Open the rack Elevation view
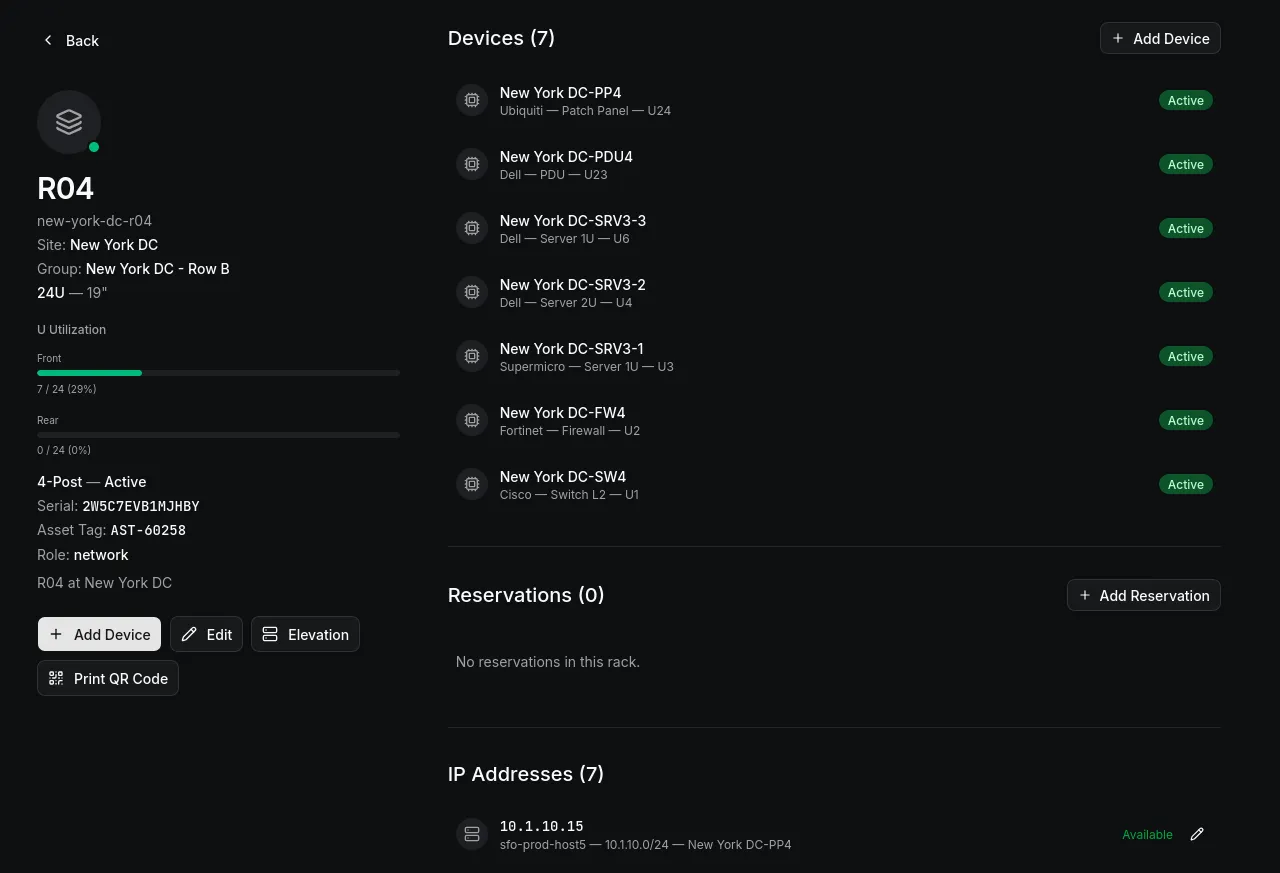Image resolution: width=1280 pixels, height=873 pixels. pos(305,634)
